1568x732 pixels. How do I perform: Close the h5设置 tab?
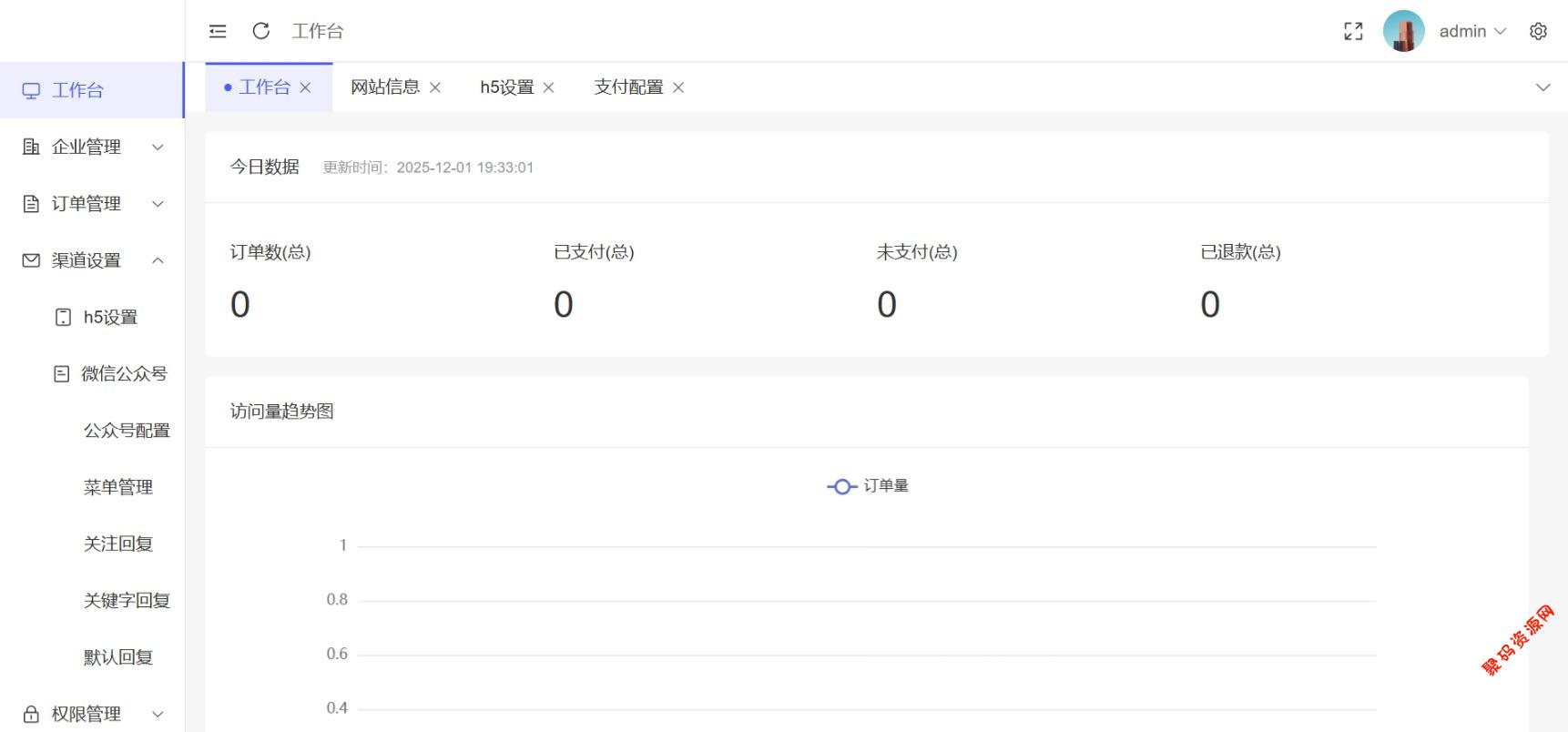click(x=548, y=87)
